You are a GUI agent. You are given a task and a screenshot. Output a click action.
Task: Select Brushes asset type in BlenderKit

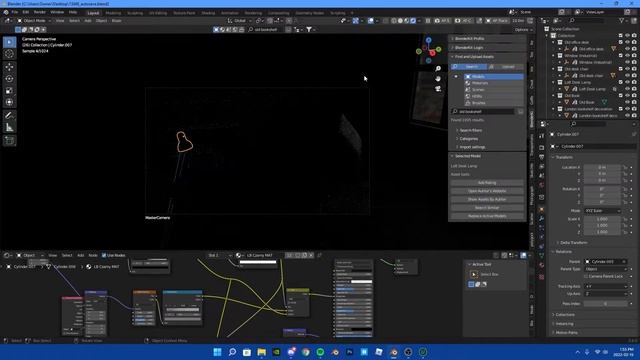493,102
